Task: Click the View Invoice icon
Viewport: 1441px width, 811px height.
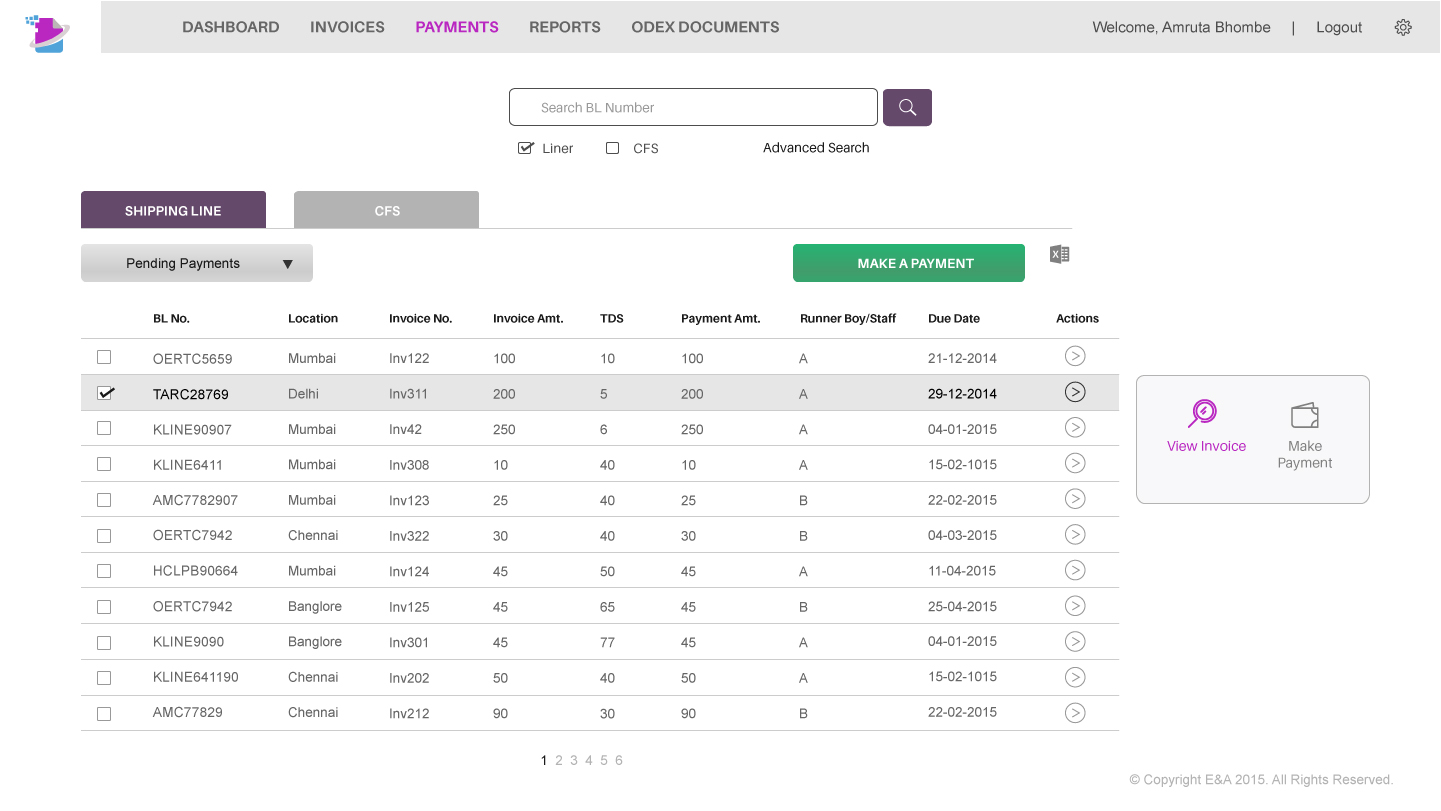Action: click(1203, 414)
